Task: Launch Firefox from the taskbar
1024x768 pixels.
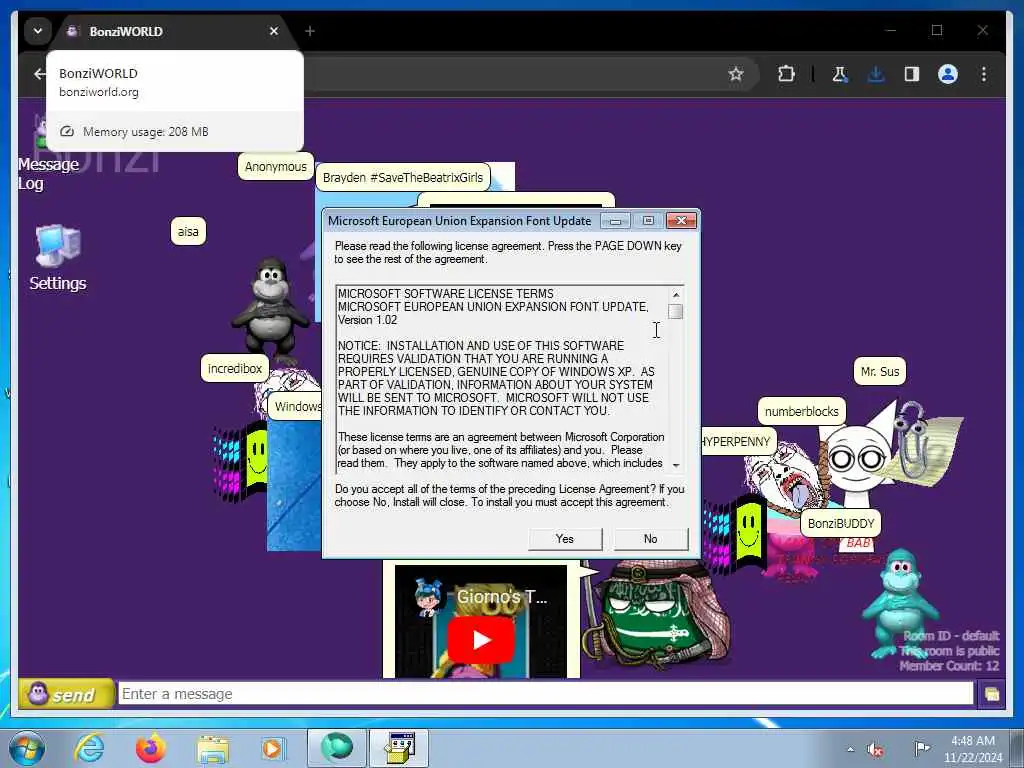Action: (150, 748)
